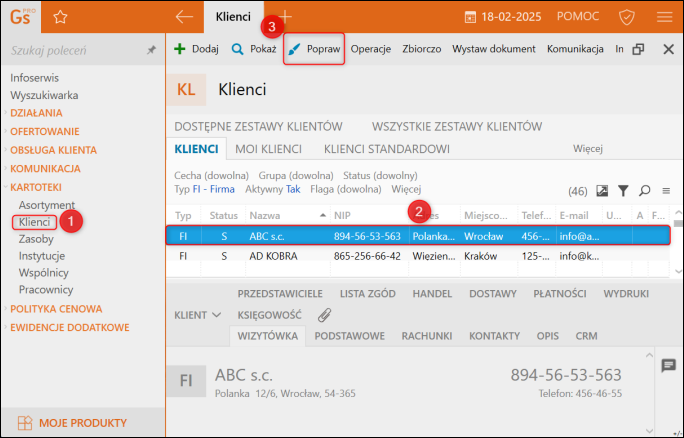Open the hamburger menu icon
This screenshot has height=438, width=684.
click(x=664, y=17)
